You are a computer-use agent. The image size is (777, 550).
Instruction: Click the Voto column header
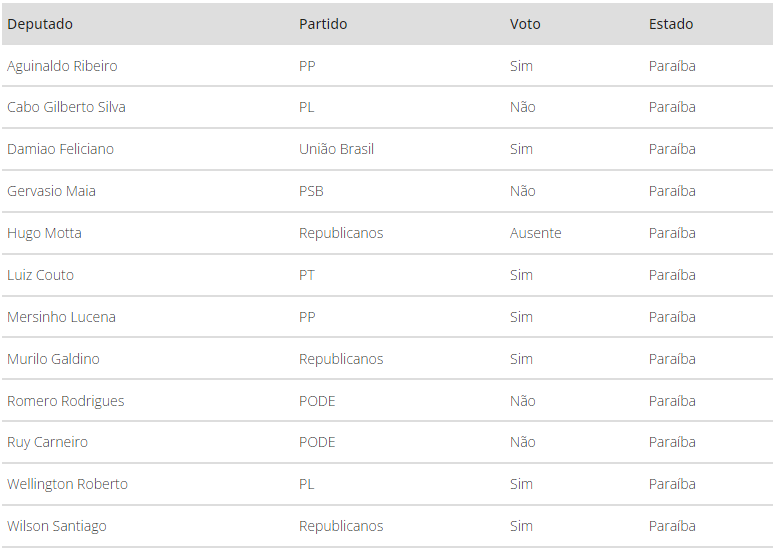(x=525, y=24)
